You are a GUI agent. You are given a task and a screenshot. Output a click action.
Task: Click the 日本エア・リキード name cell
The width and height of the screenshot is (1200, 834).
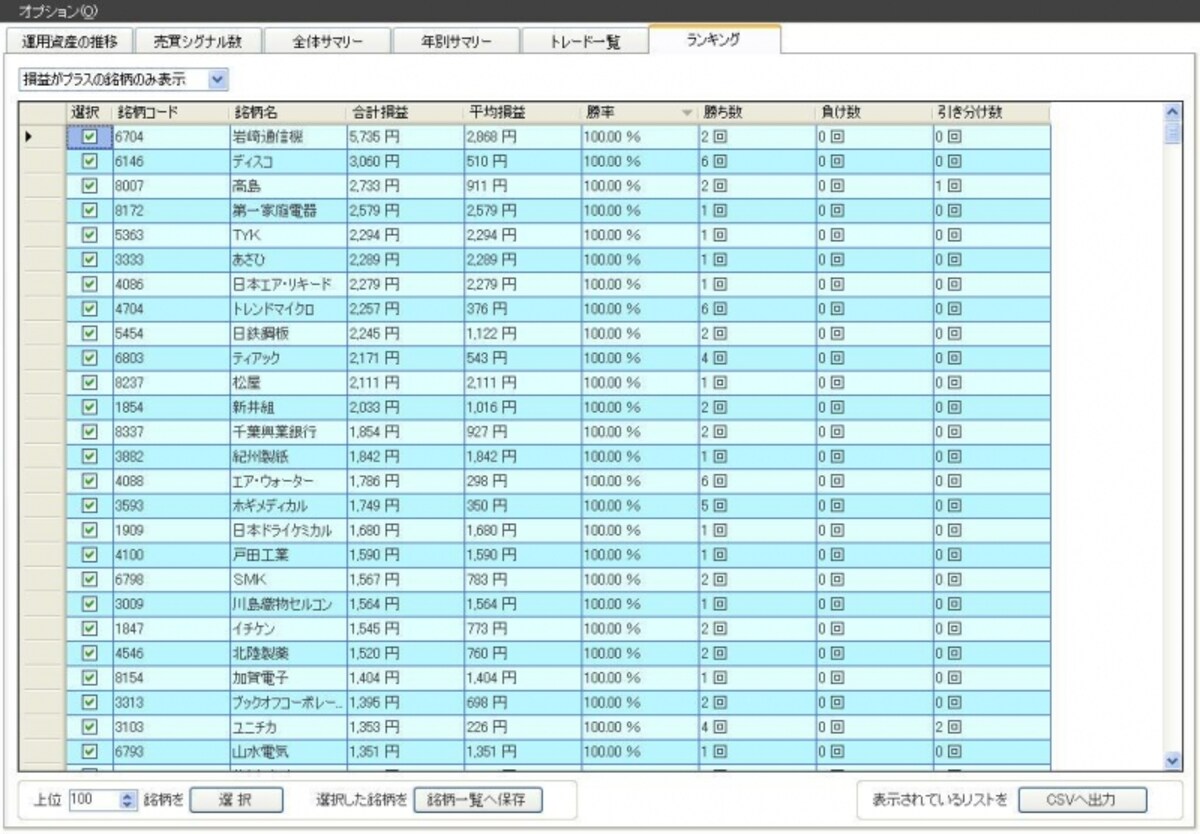coord(287,284)
